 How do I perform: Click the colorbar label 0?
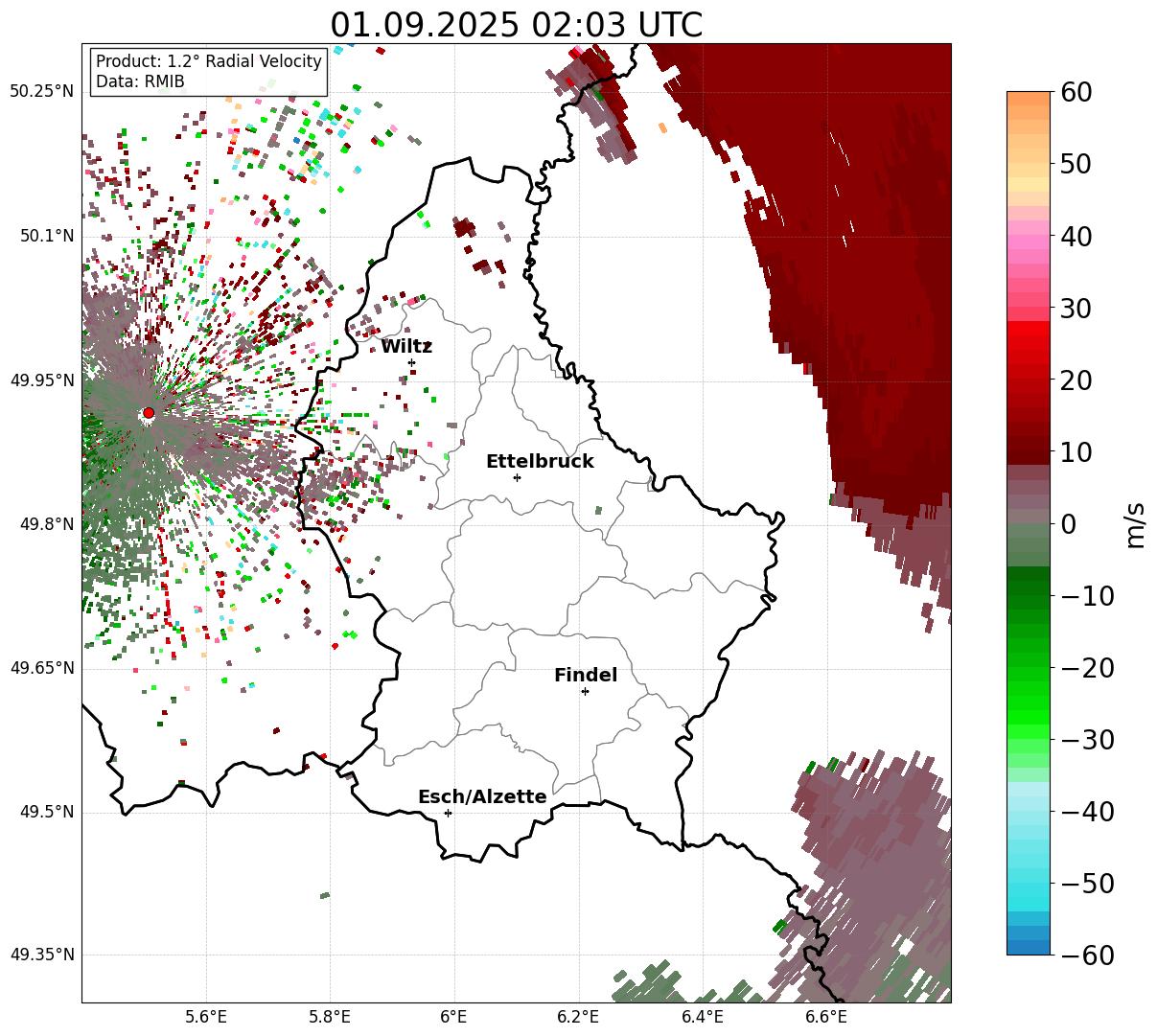tap(1068, 523)
